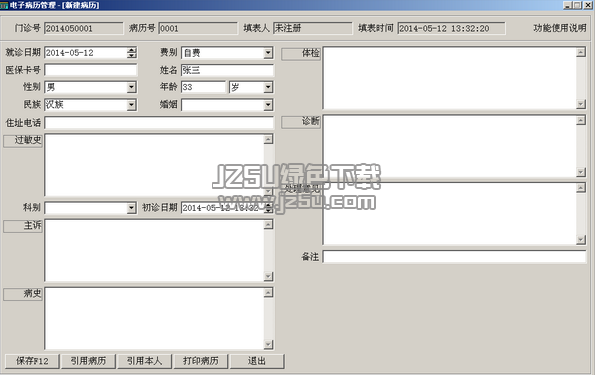Viewport: 595px width, 375px height.
Task: Click the 医保卡号 input field
Action: click(x=91, y=70)
